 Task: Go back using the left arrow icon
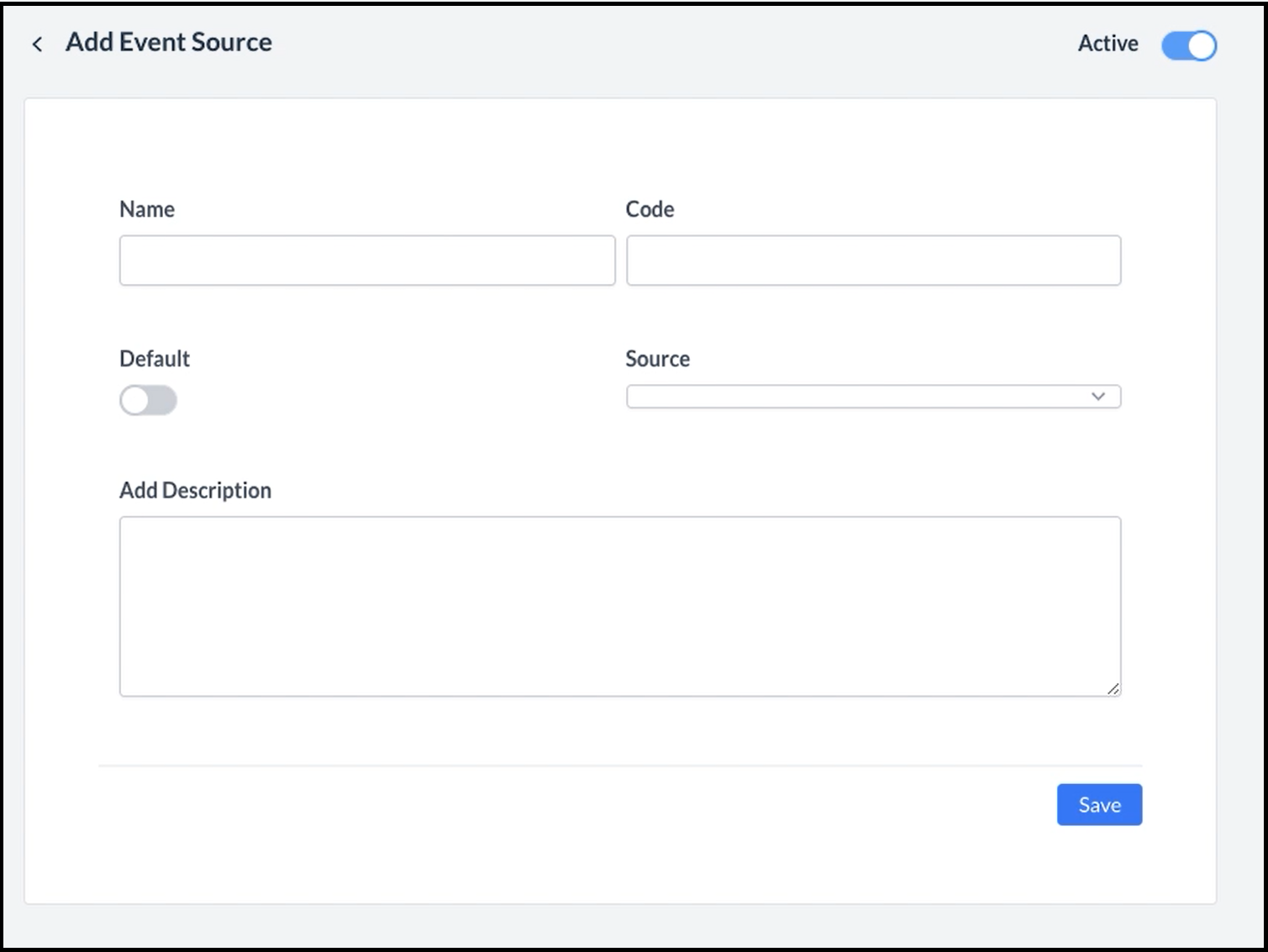(37, 44)
